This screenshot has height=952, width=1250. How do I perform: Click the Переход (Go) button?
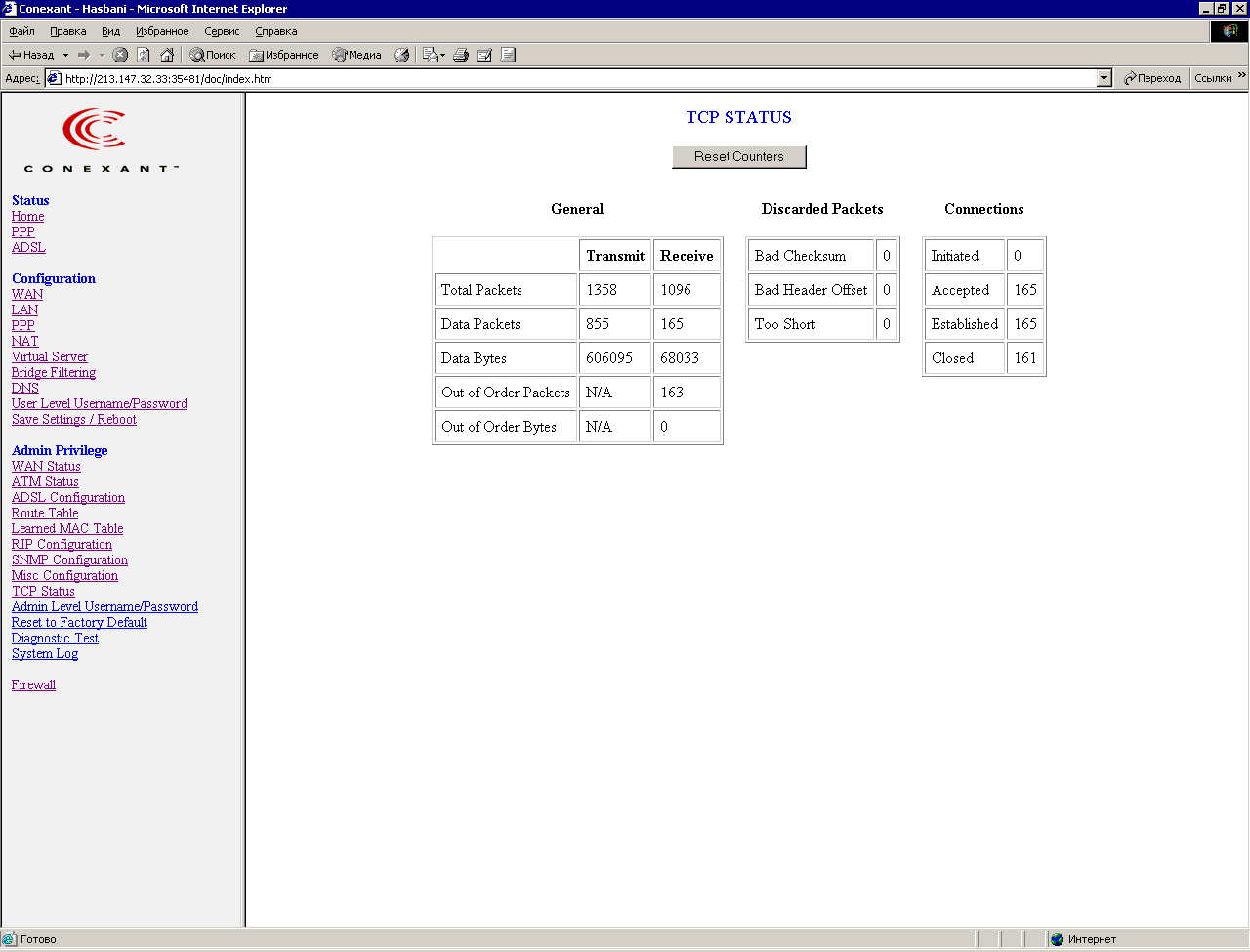coord(1152,78)
